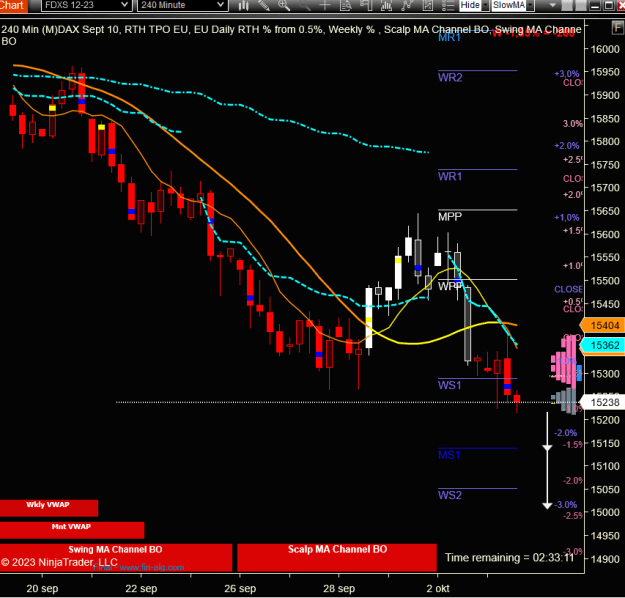Viewport: 625px width, 598px height.
Task: Toggle the Mnt VWAP button
Action: 72,530
